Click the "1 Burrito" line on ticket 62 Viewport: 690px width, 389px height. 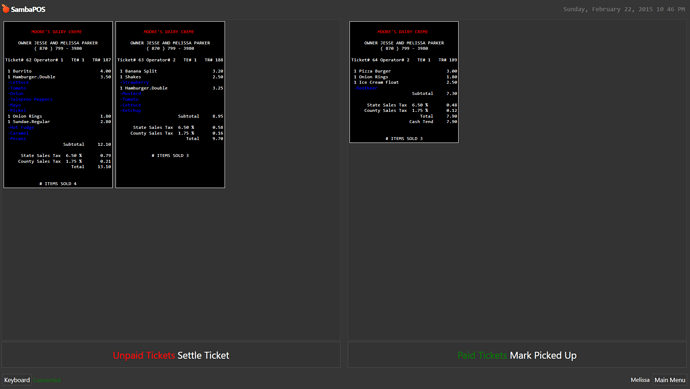point(59,71)
